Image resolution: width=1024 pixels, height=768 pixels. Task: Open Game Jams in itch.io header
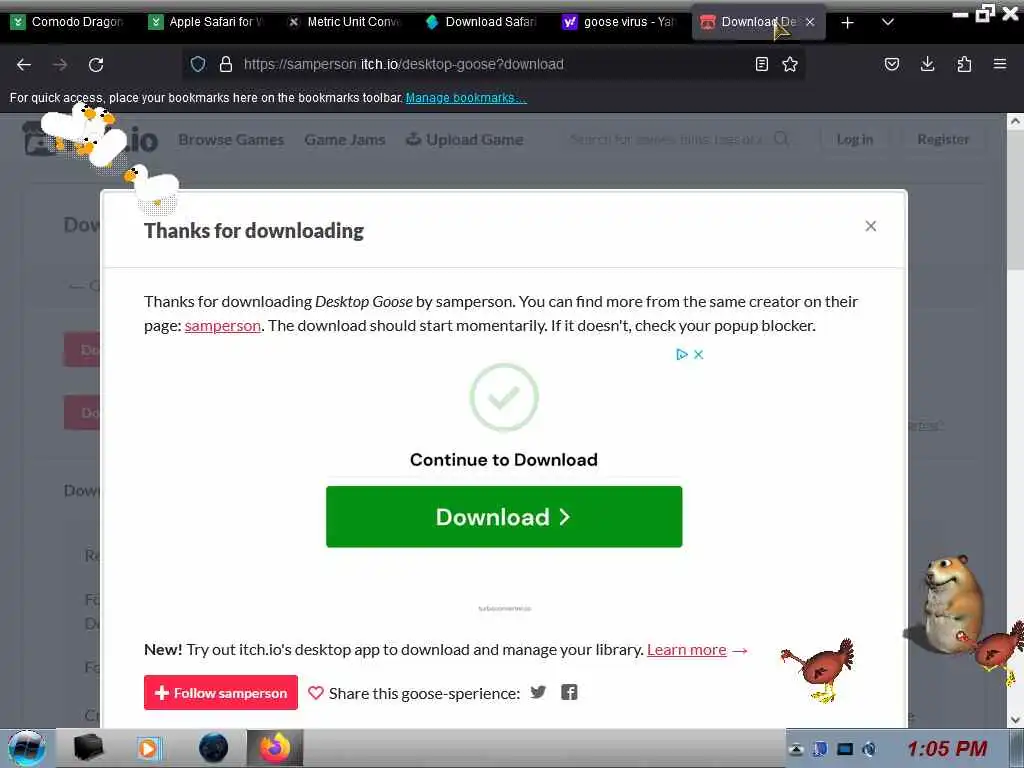345,140
